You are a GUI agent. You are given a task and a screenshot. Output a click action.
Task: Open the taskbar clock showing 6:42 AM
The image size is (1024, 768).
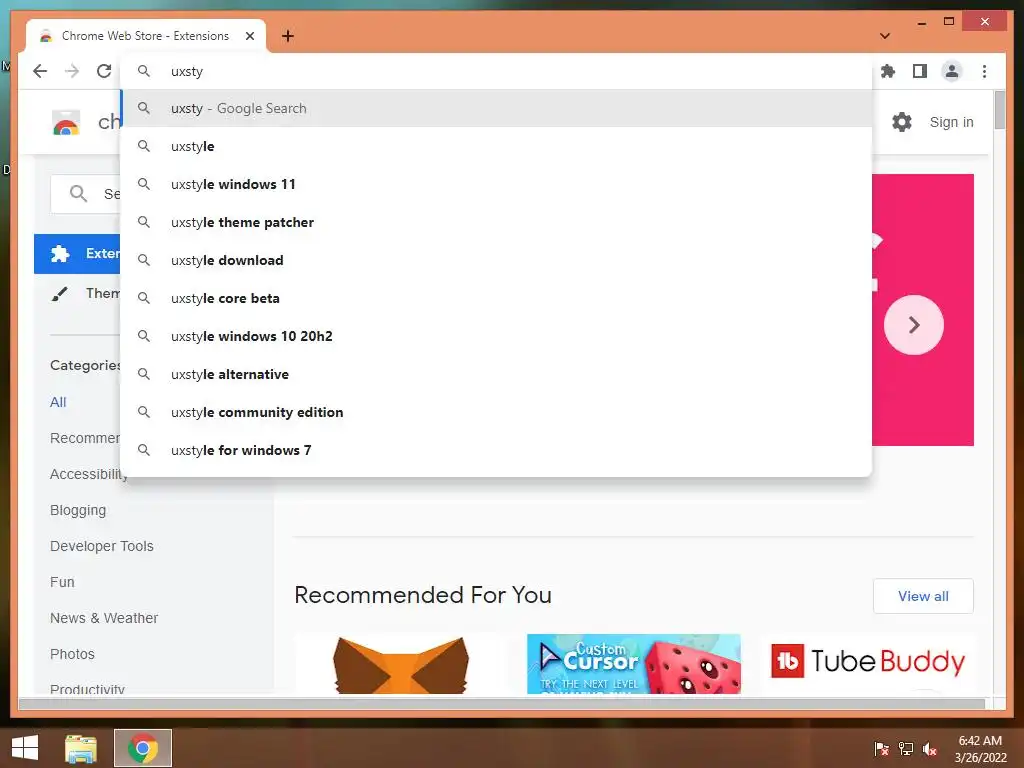980,748
